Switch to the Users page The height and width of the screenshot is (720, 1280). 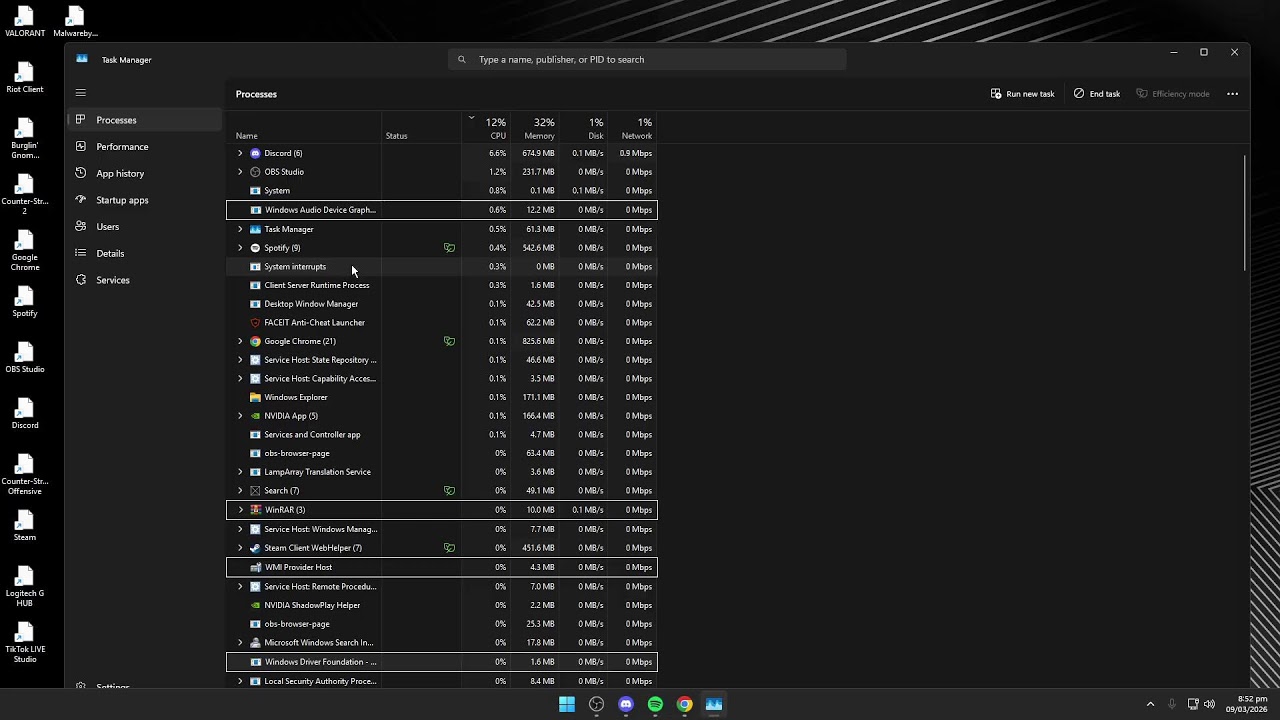tap(145, 227)
